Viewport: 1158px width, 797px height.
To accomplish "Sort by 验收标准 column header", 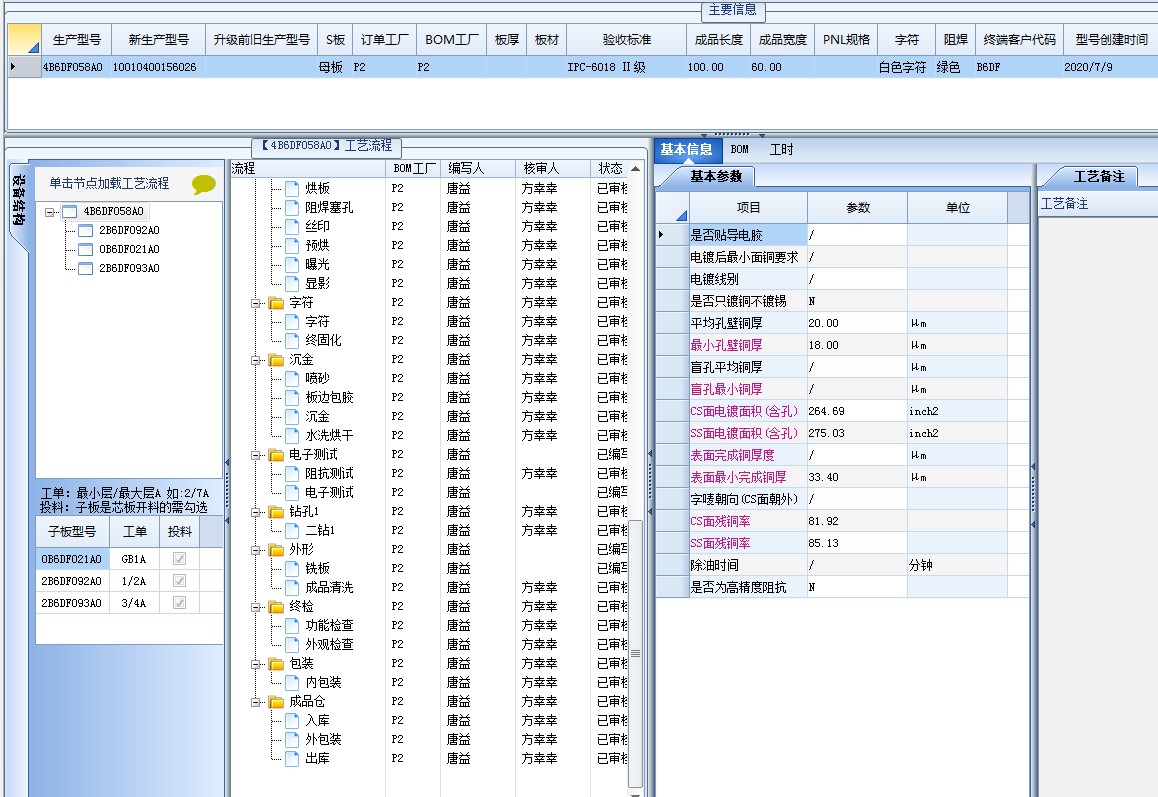I will pos(626,40).
